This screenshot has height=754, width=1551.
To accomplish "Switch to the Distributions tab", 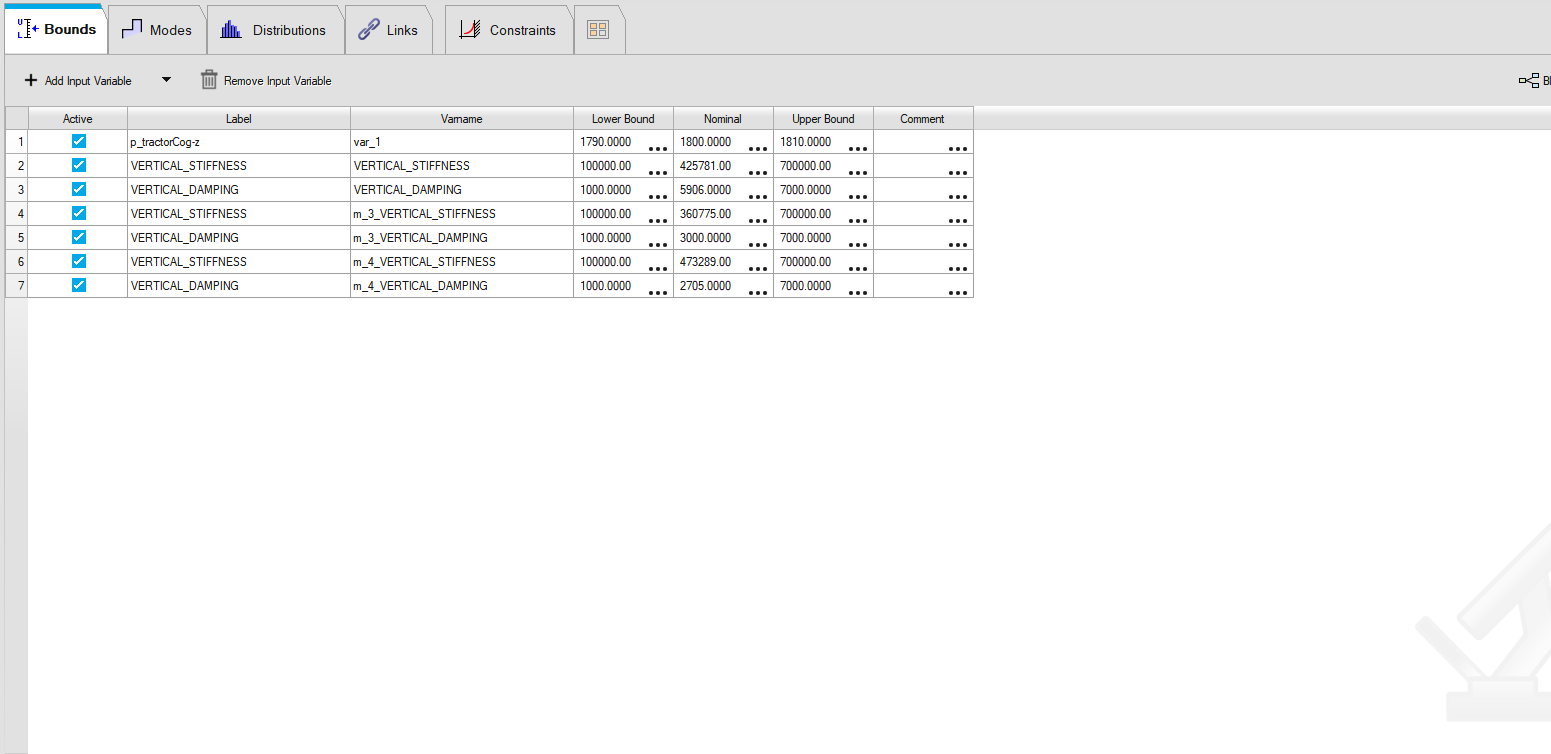I will (274, 30).
